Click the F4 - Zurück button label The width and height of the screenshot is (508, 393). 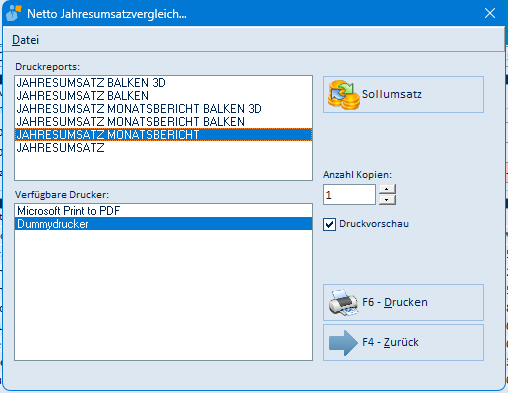click(390, 342)
